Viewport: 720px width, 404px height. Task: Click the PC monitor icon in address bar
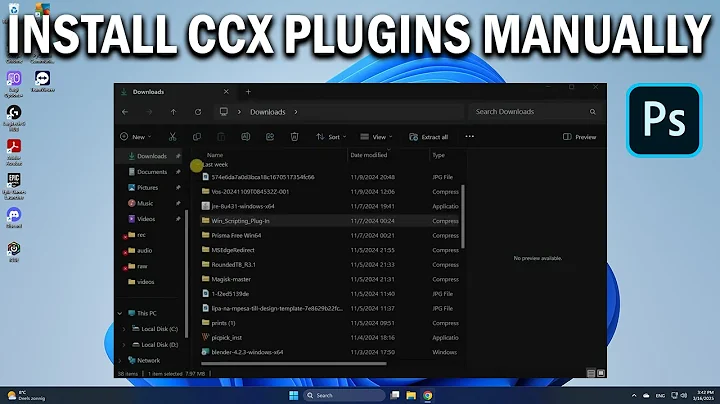click(x=224, y=112)
